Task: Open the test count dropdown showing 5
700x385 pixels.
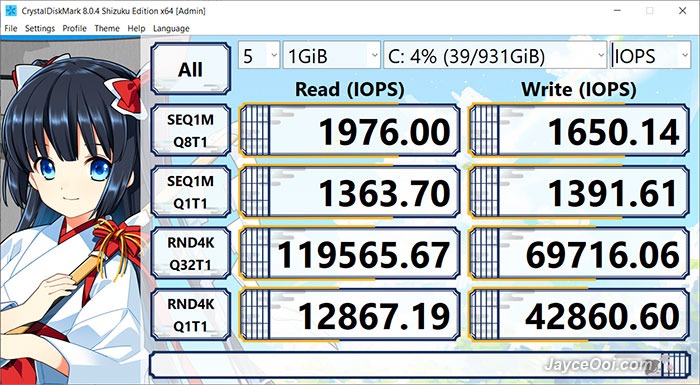Action: (259, 55)
